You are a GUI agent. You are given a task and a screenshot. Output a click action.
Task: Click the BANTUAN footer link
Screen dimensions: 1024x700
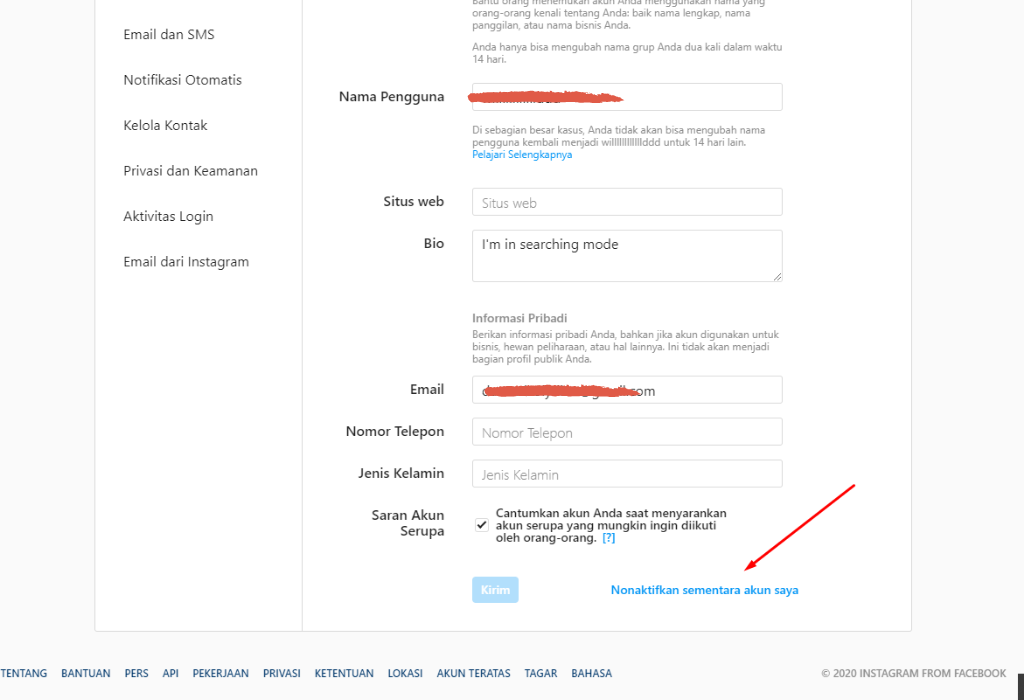click(x=86, y=674)
